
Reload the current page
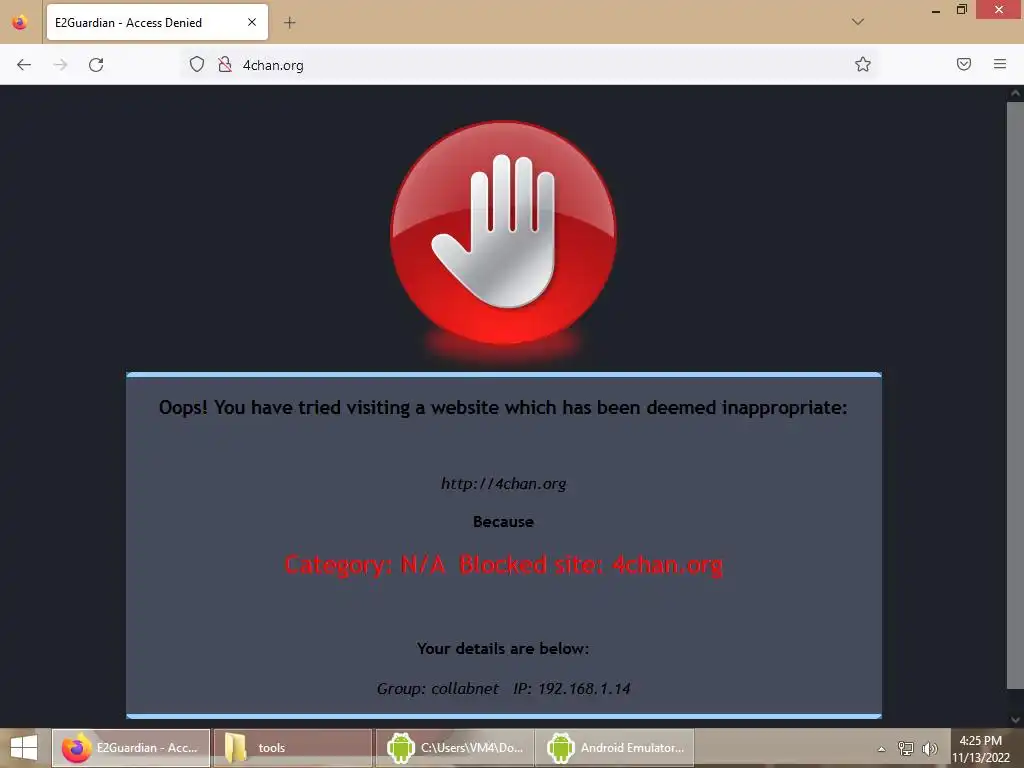(96, 65)
